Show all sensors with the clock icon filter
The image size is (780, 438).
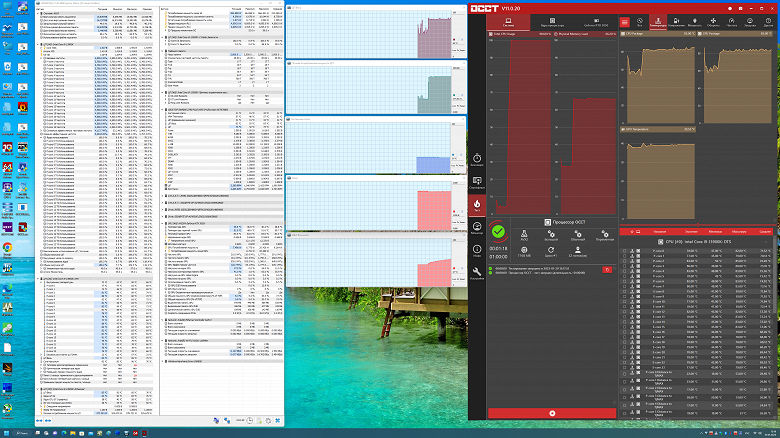click(640, 22)
